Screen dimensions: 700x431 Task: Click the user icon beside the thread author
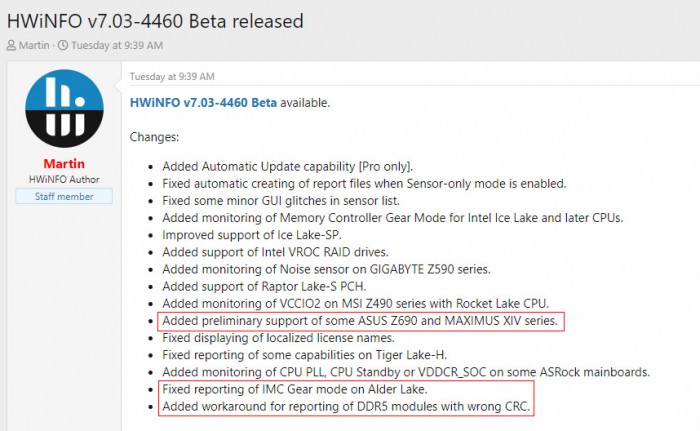coord(12,45)
